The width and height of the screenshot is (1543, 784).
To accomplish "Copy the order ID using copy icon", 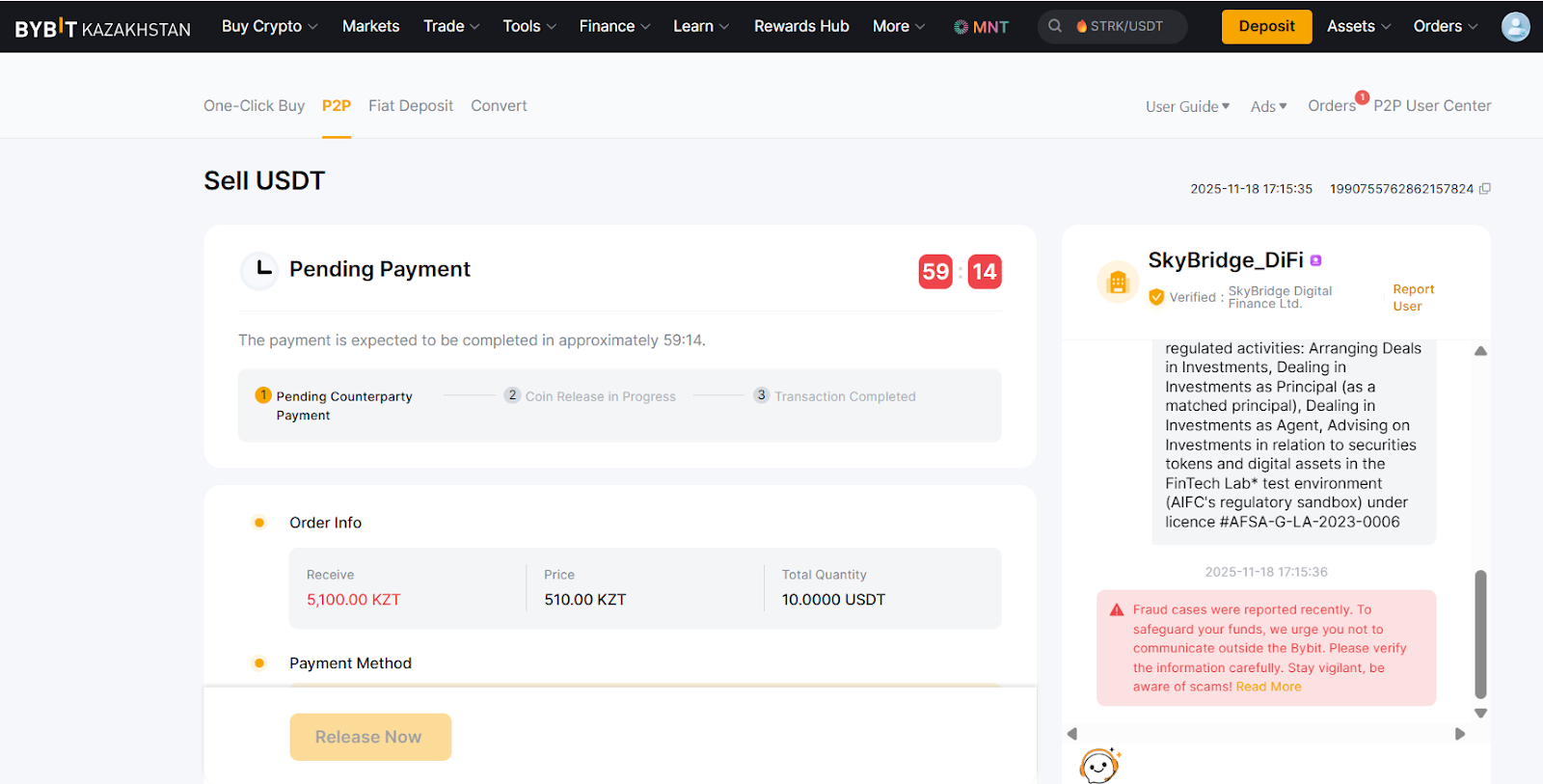I will coord(1485,189).
